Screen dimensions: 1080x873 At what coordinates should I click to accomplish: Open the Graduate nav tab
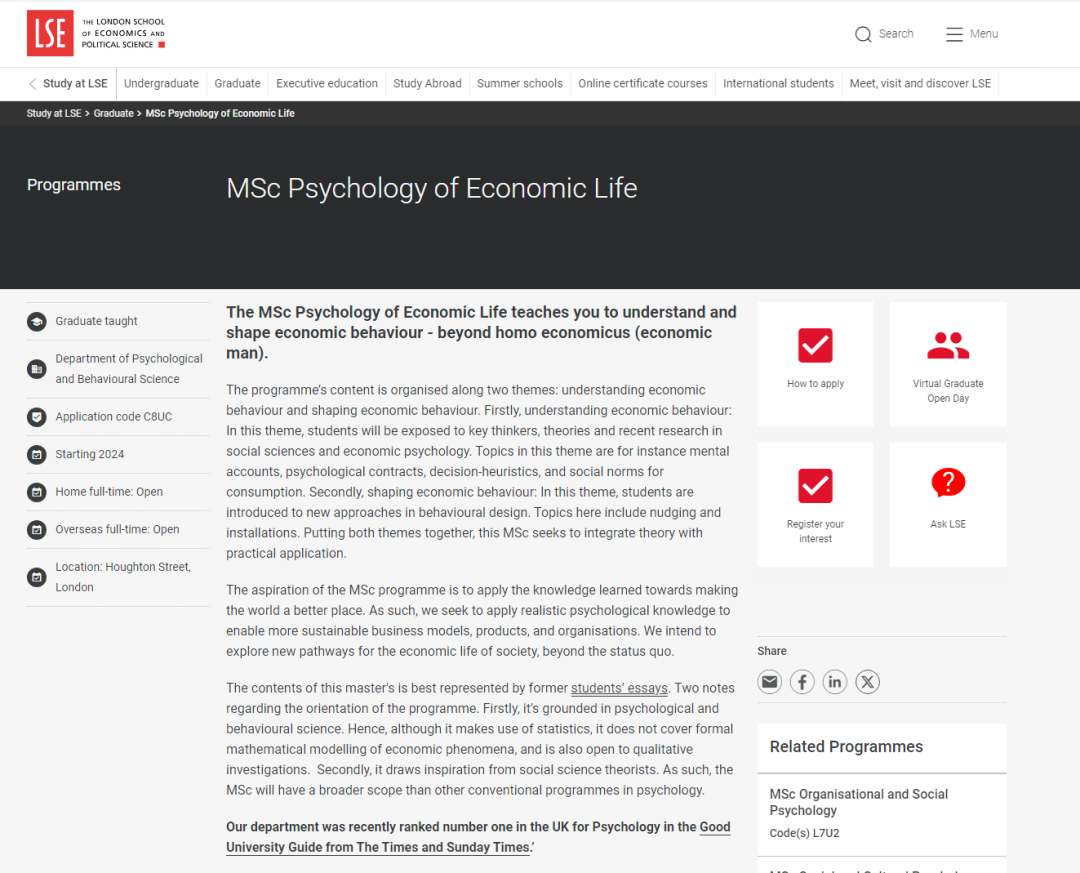[238, 83]
